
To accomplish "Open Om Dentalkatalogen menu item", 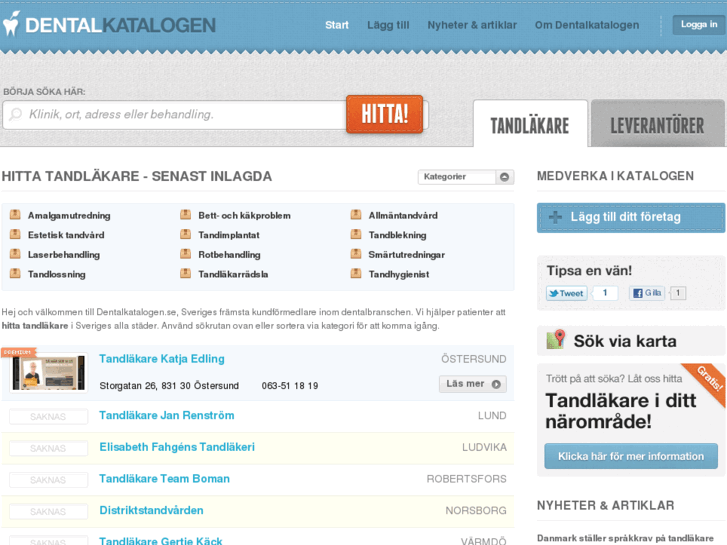I will click(x=587, y=25).
